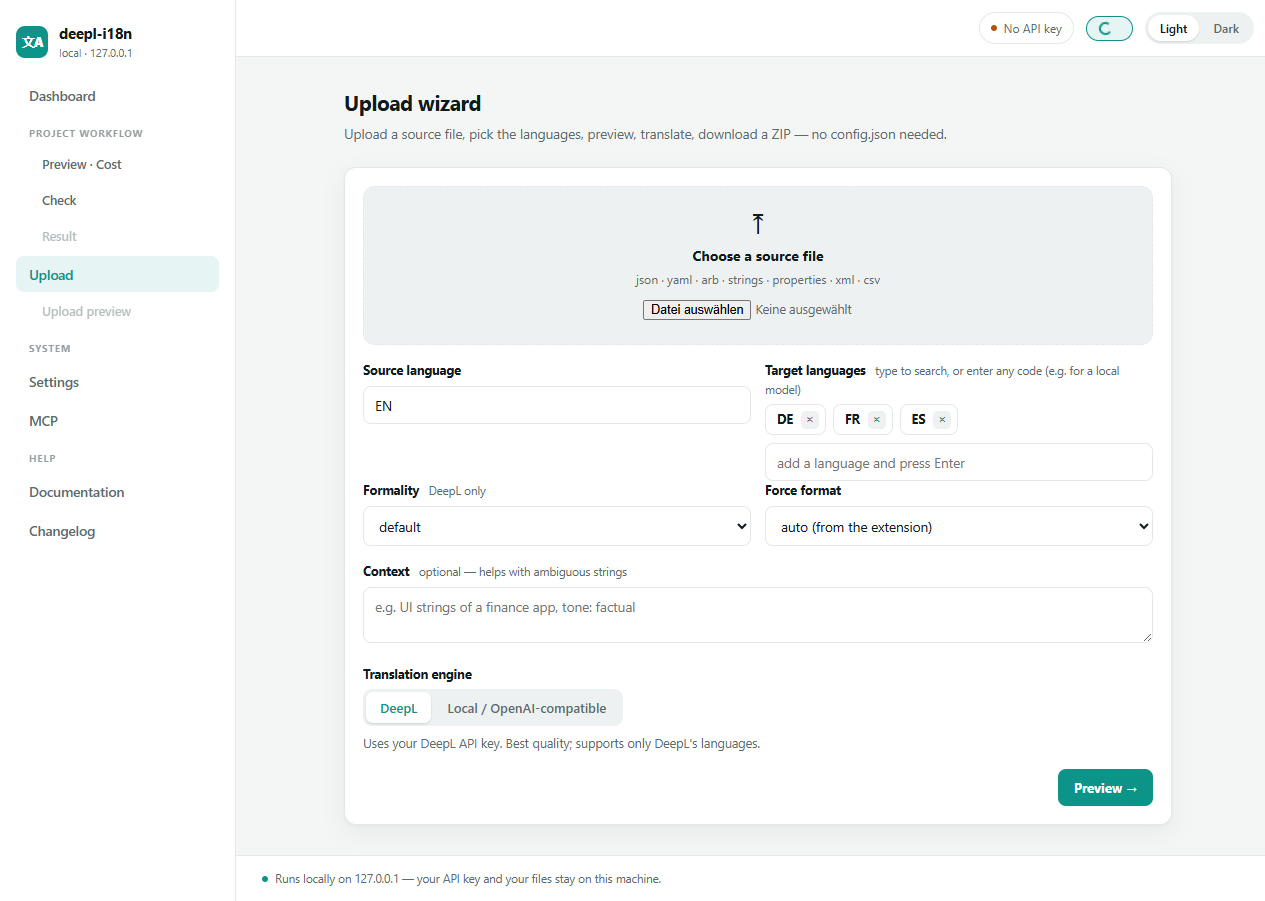Click the supported formats list text
Screen dimensions: 1265x901
tap(758, 280)
